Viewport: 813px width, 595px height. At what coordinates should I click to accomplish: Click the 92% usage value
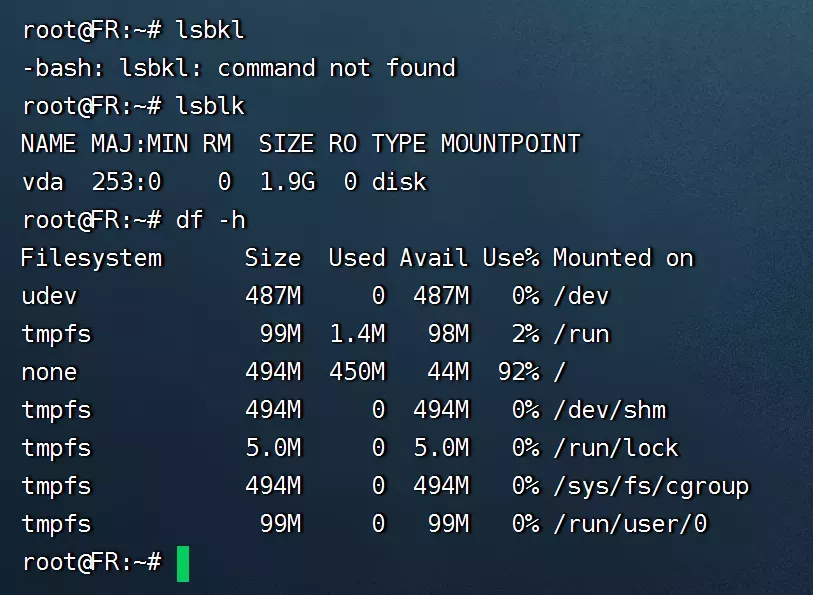(518, 372)
